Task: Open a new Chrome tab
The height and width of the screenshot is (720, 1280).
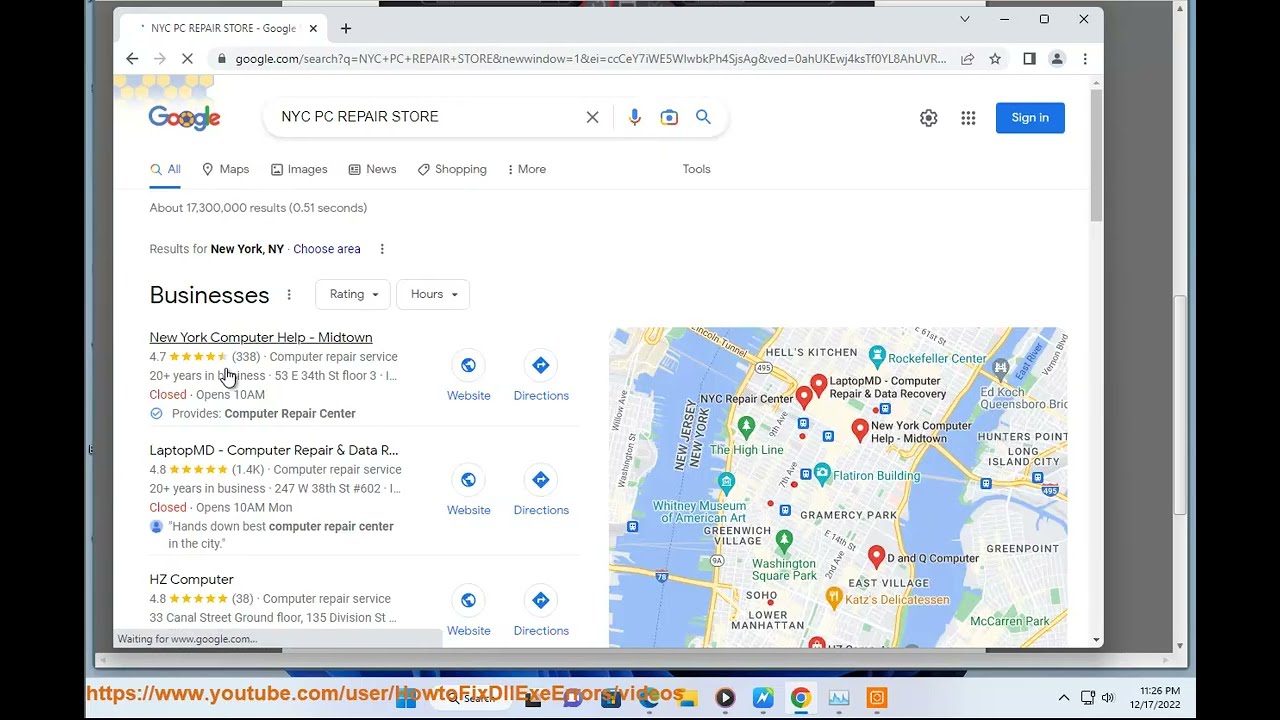Action: 346,28
